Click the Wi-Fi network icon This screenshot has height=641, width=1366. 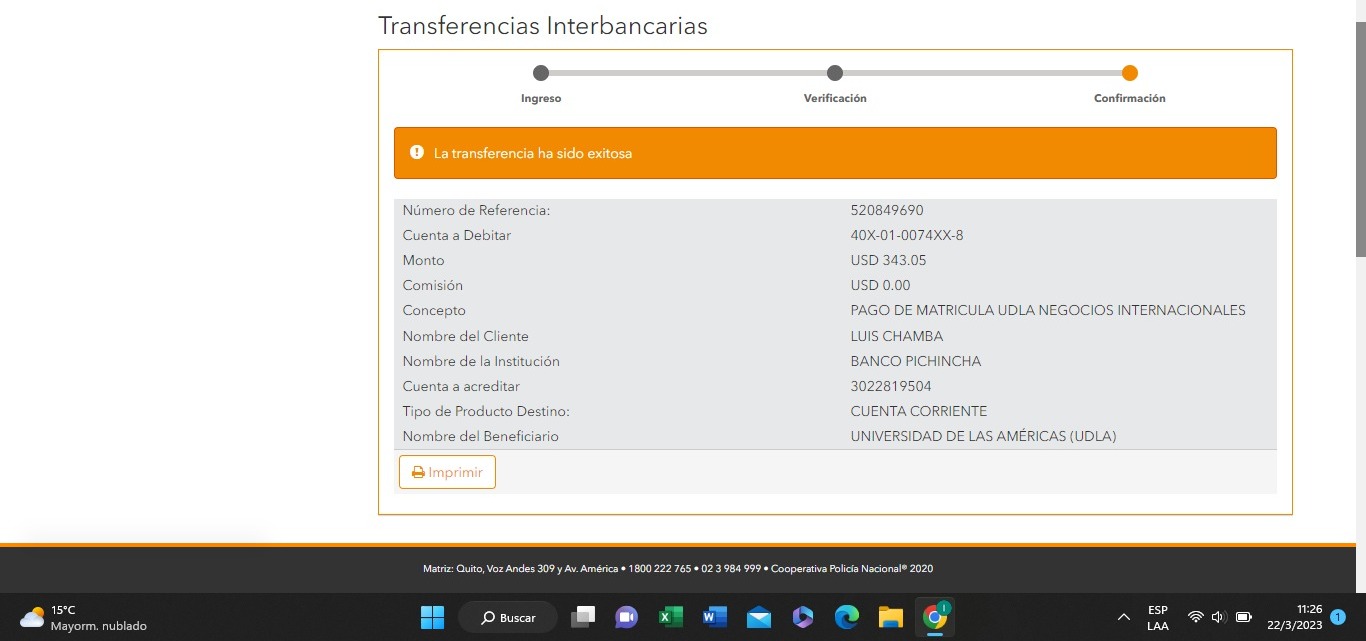1195,617
